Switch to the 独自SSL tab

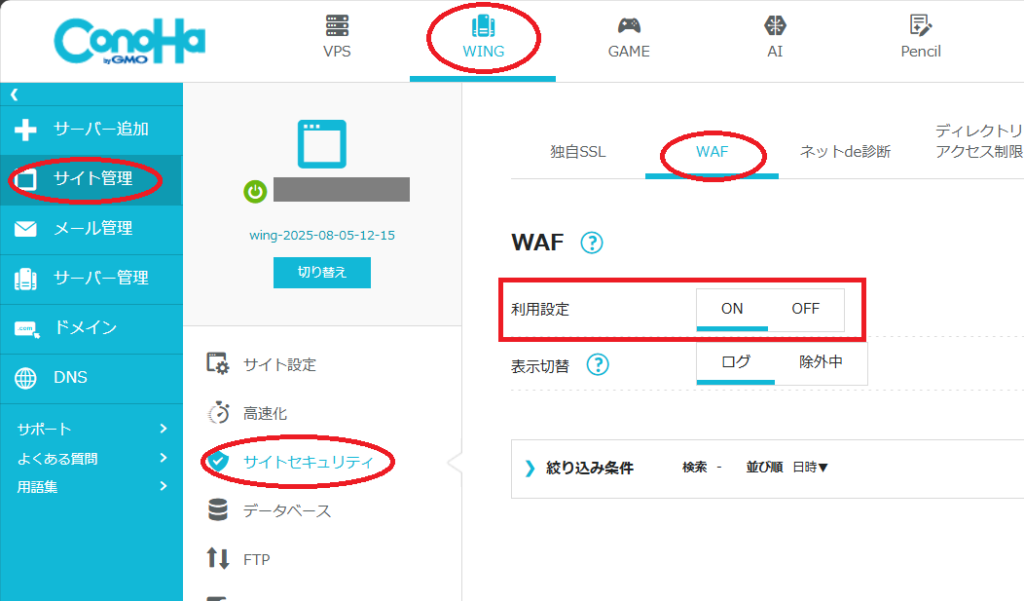pos(577,153)
